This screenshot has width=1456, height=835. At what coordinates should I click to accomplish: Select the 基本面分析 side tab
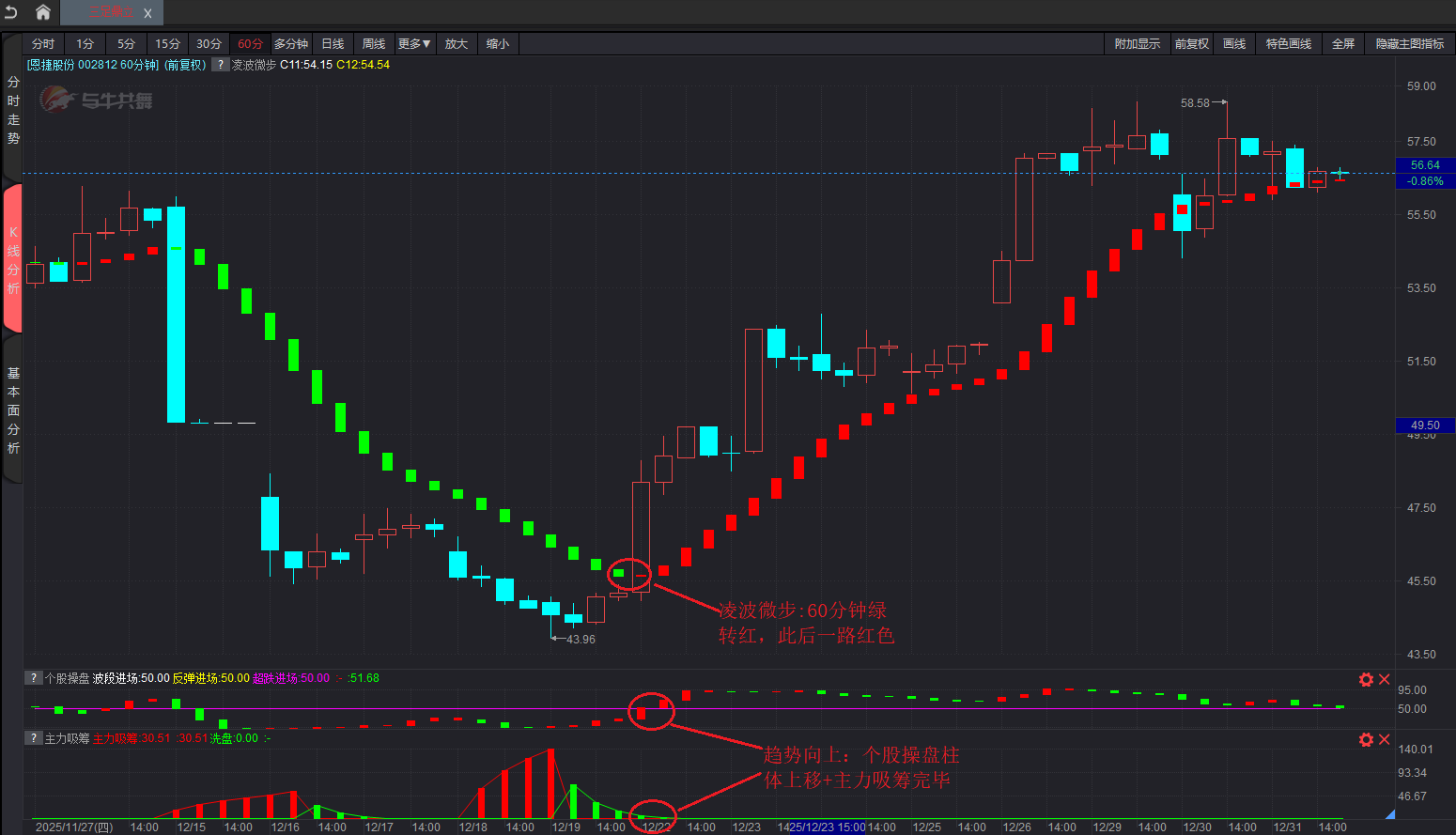point(13,410)
